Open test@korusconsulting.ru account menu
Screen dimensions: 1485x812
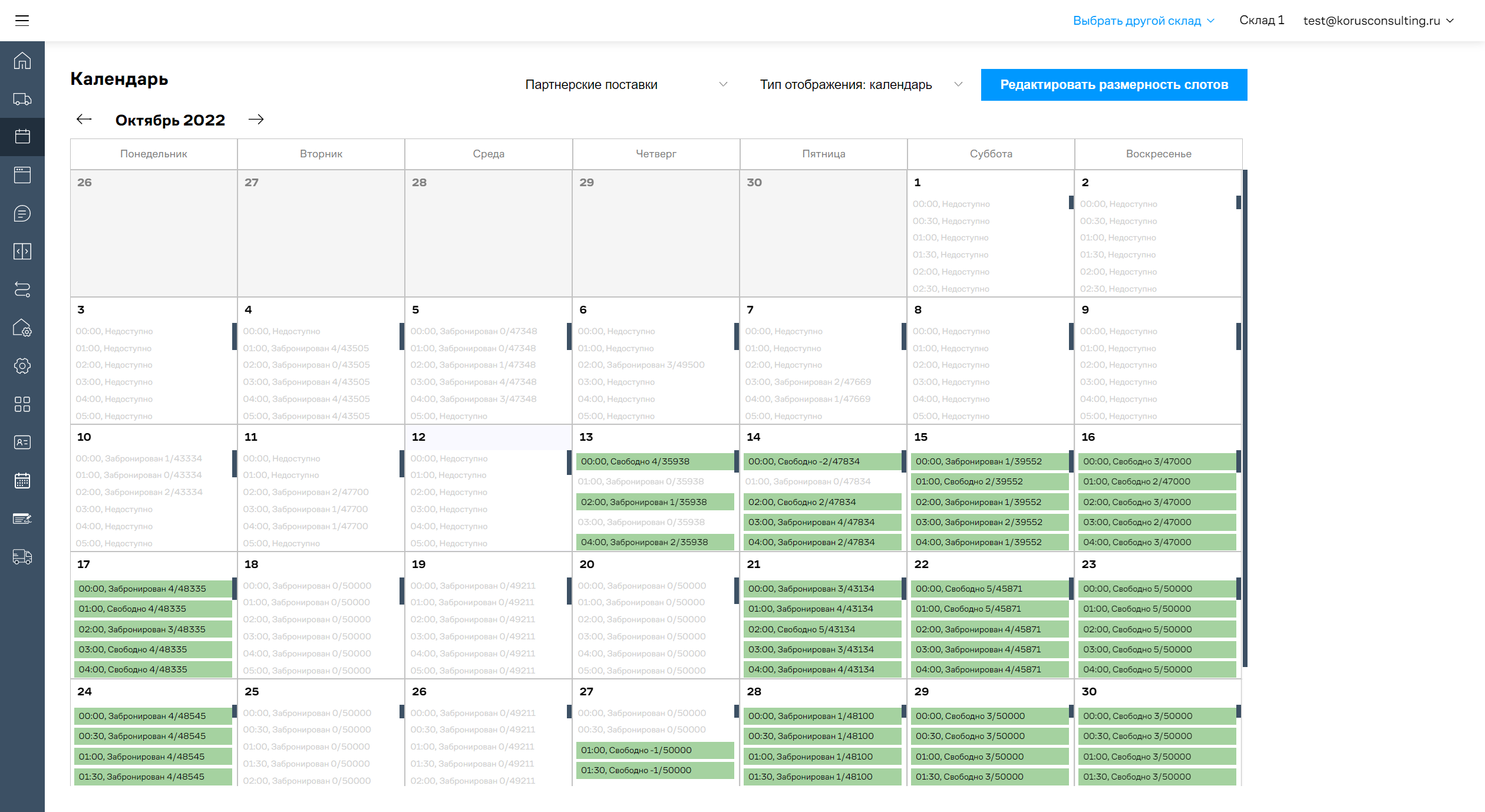(1378, 21)
